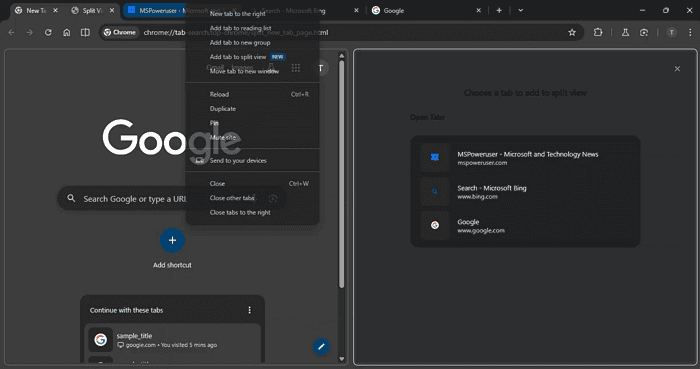The image size is (700, 369).
Task: Choose Close in the tab context menu
Action: [x=252, y=183]
